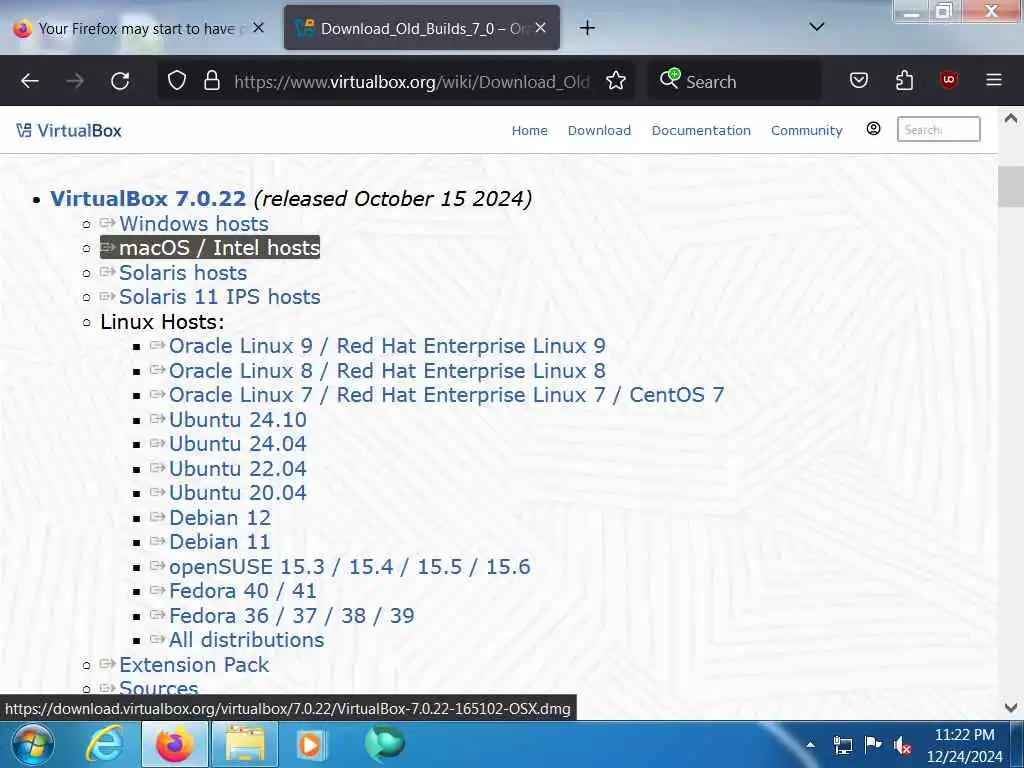Open the green globe taskbar application
Image resolution: width=1024 pixels, height=768 pixels.
pos(385,744)
